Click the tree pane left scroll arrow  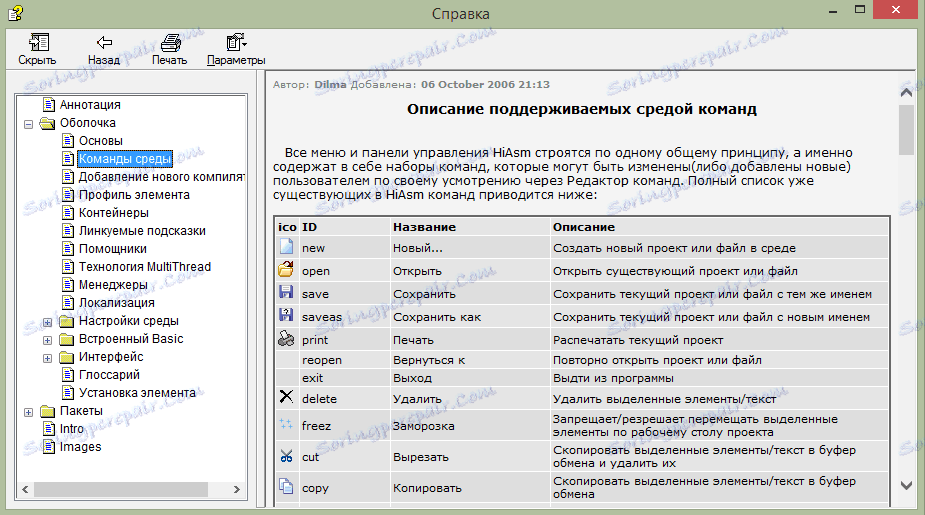click(25, 489)
